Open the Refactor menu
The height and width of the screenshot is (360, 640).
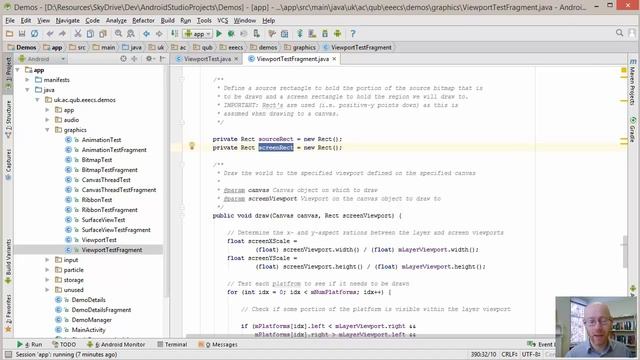point(143,20)
